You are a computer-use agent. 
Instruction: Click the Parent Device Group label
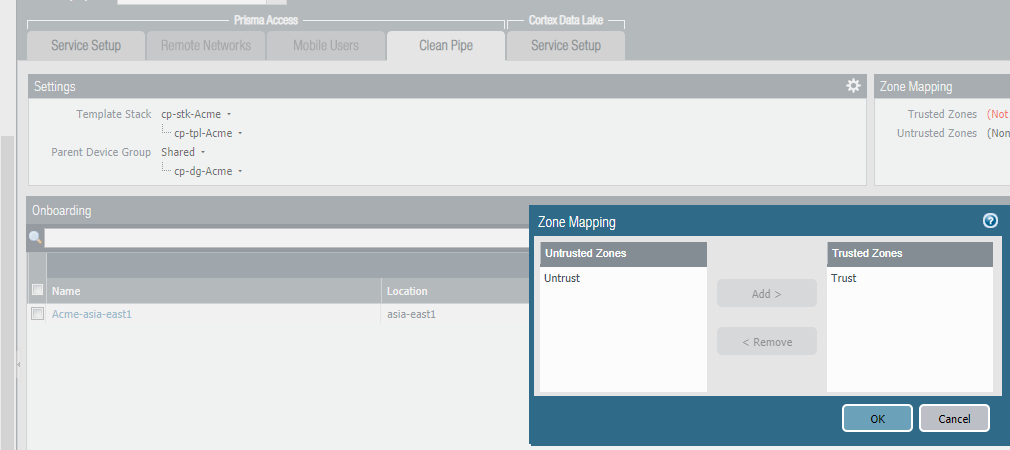[x=101, y=152]
